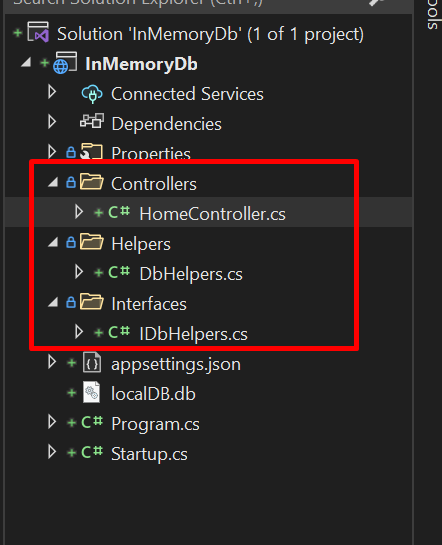Click the Dependencies icon
442x545 pixels.
(92, 121)
